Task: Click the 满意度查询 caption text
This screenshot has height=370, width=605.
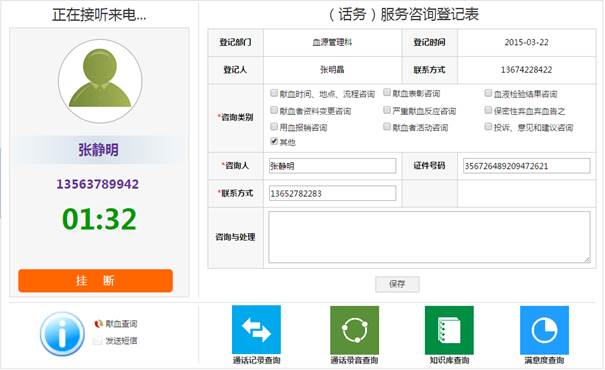Action: pos(544,360)
